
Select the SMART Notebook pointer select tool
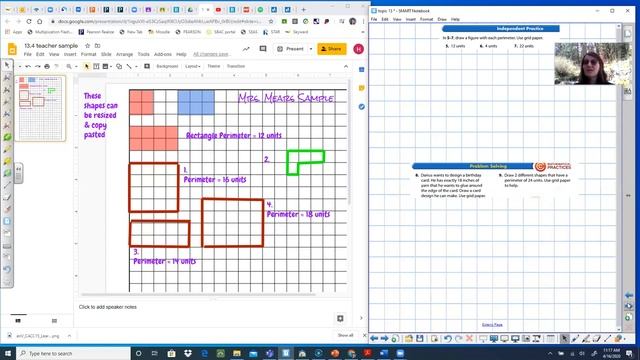click(x=564, y=338)
